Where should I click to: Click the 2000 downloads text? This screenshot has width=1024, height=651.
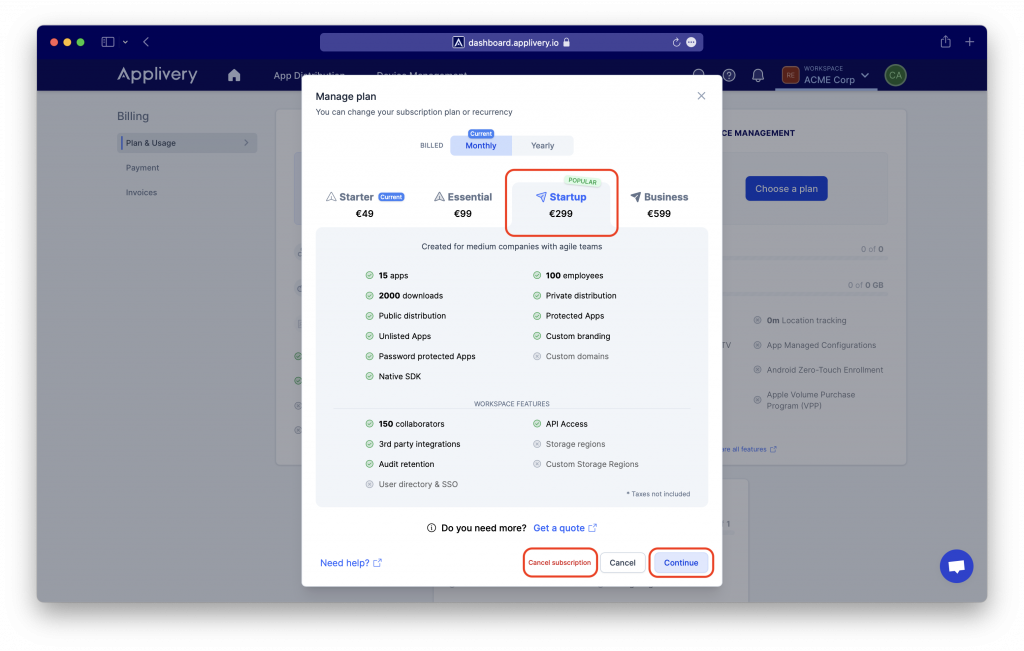coord(411,296)
